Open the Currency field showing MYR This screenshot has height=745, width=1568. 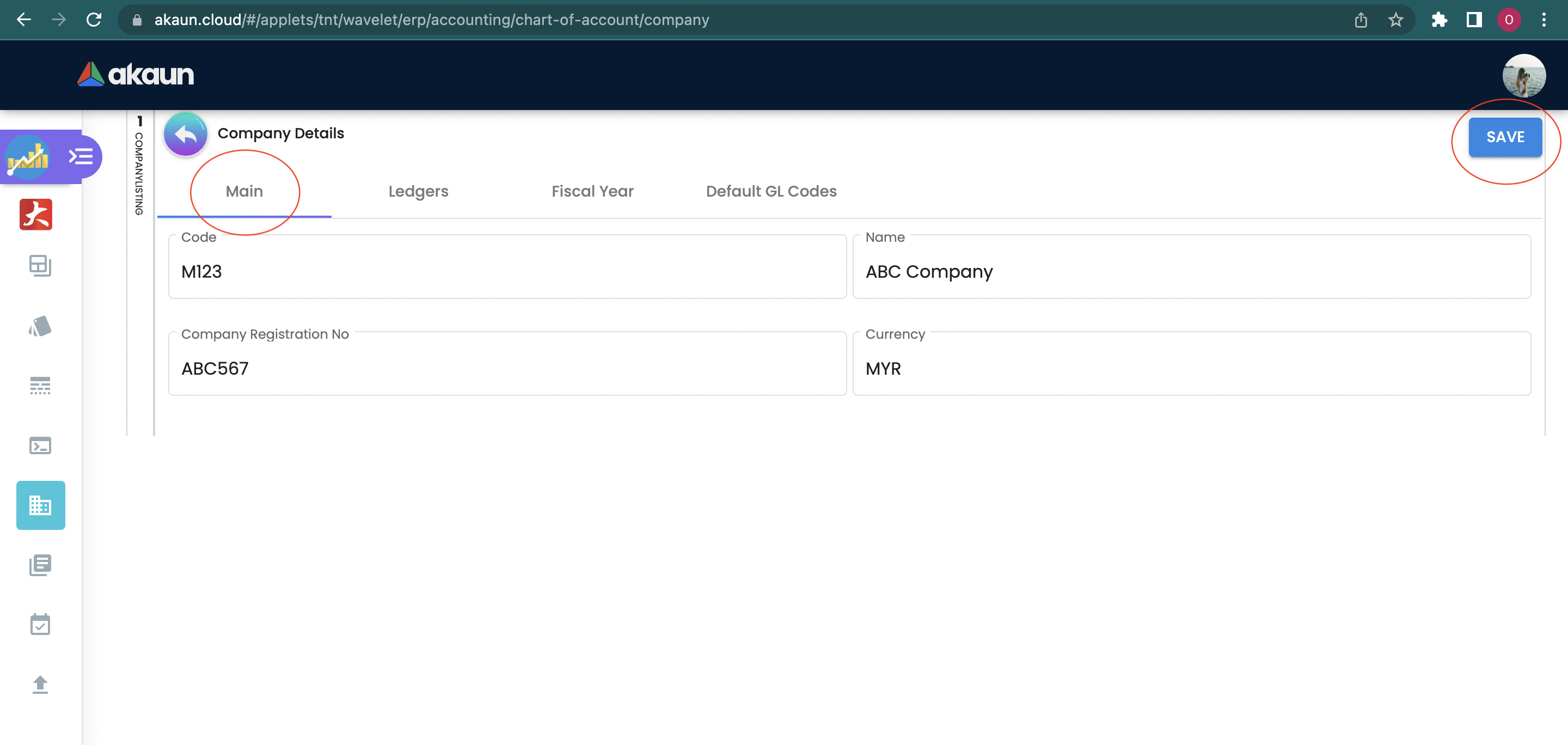(x=1191, y=368)
